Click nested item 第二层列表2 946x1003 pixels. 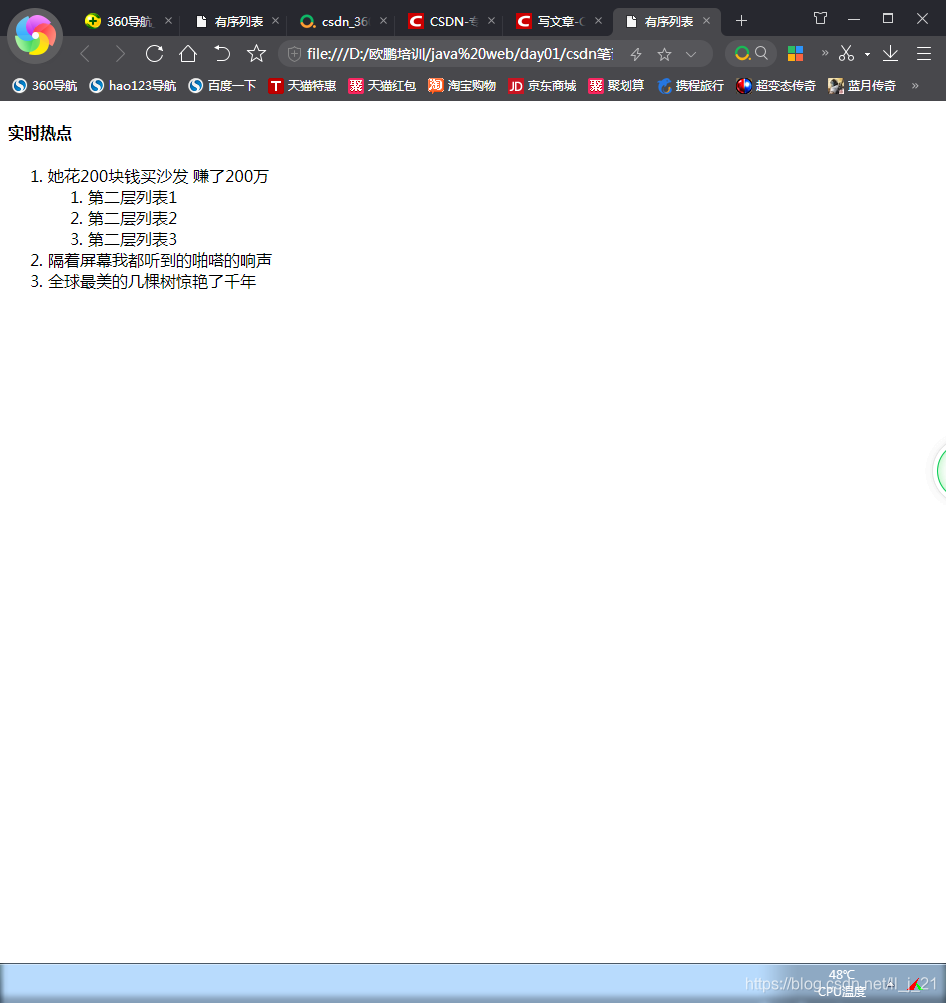[132, 218]
